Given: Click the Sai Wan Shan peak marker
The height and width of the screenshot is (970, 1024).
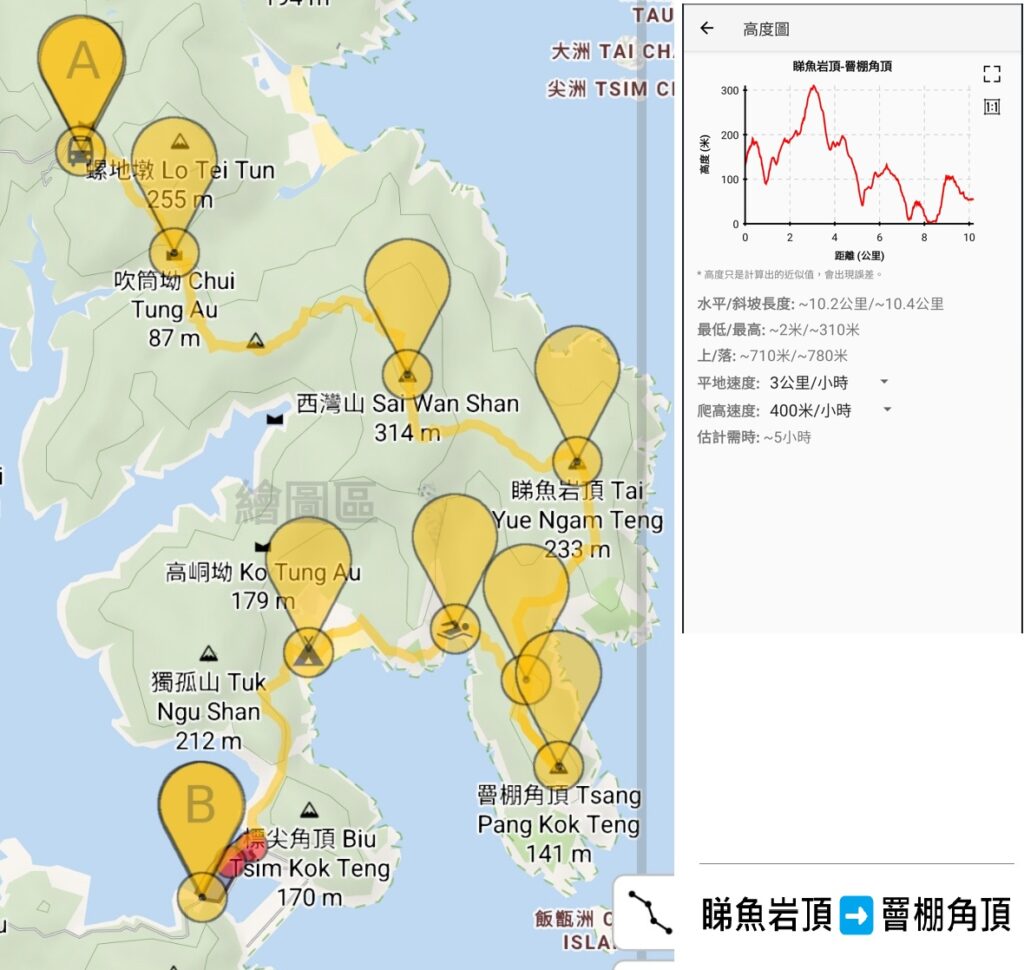Looking at the screenshot, I should [406, 375].
